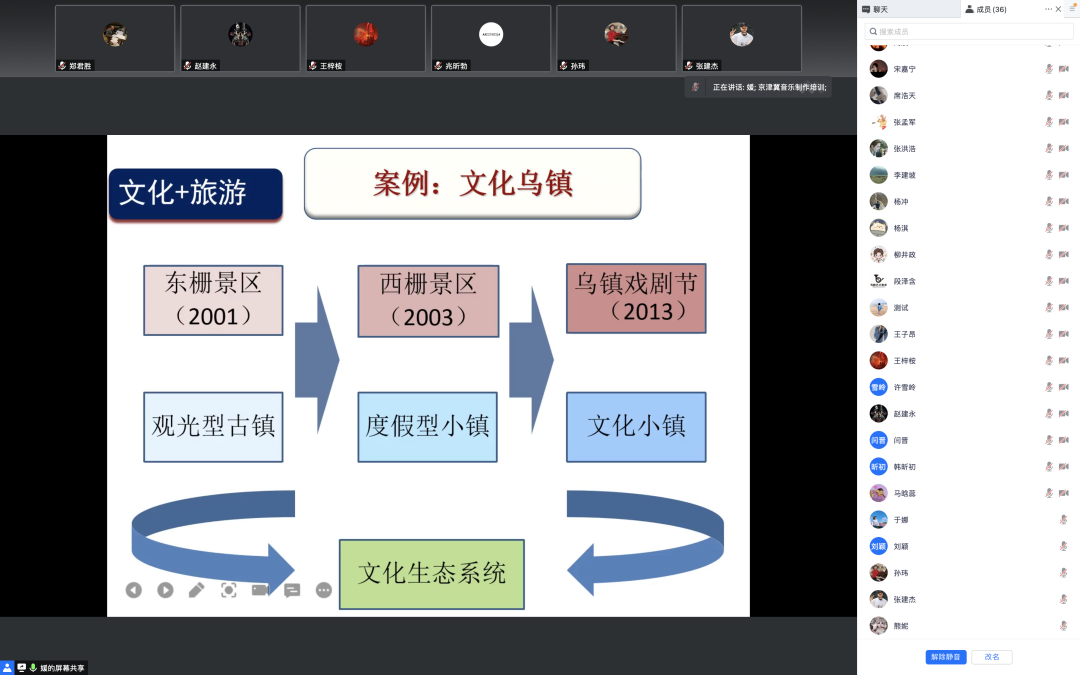Toggle microphone icon for 宋嘉宁
This screenshot has width=1080, height=675.
[1049, 69]
